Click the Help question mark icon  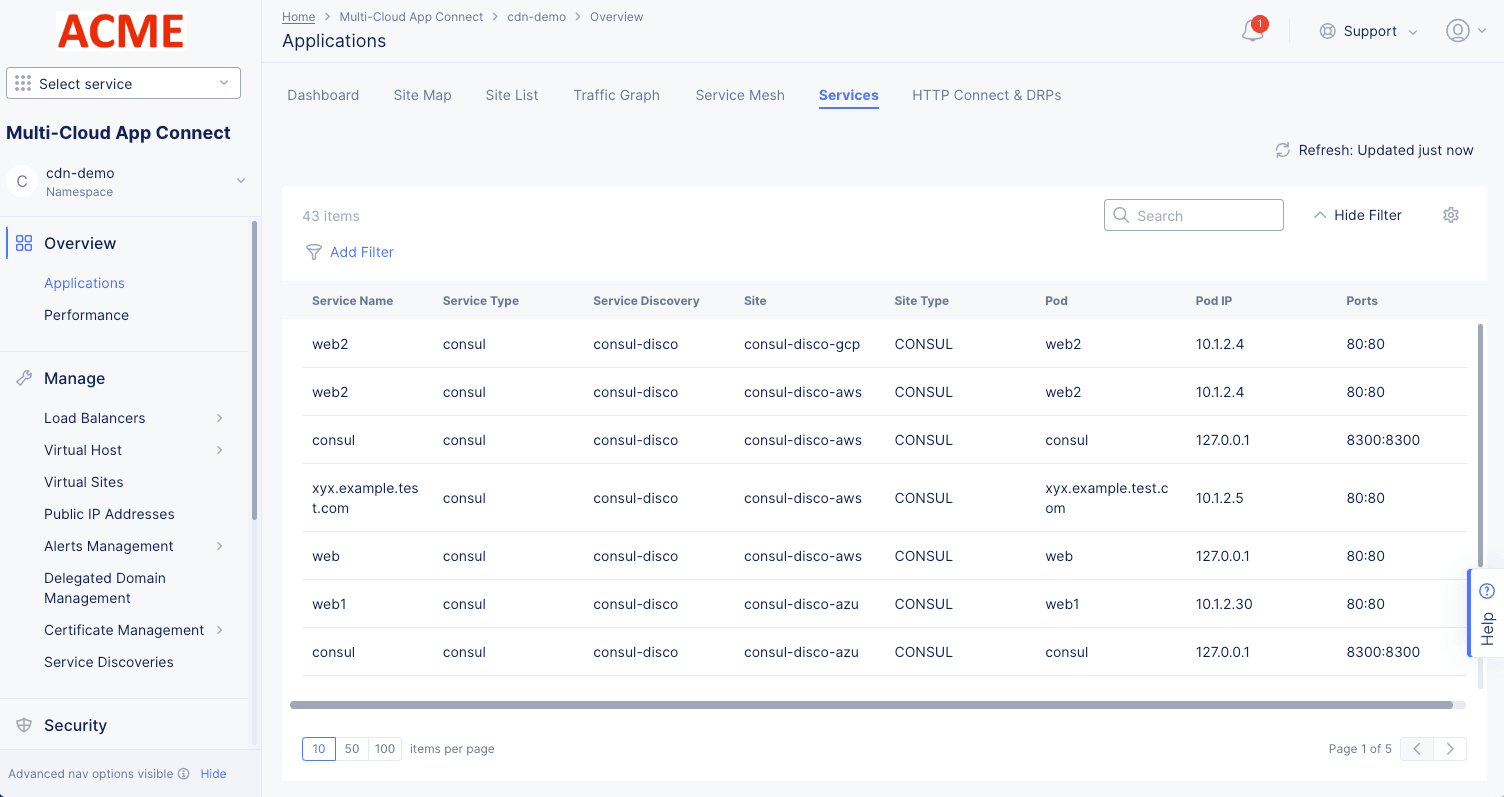click(x=1486, y=591)
